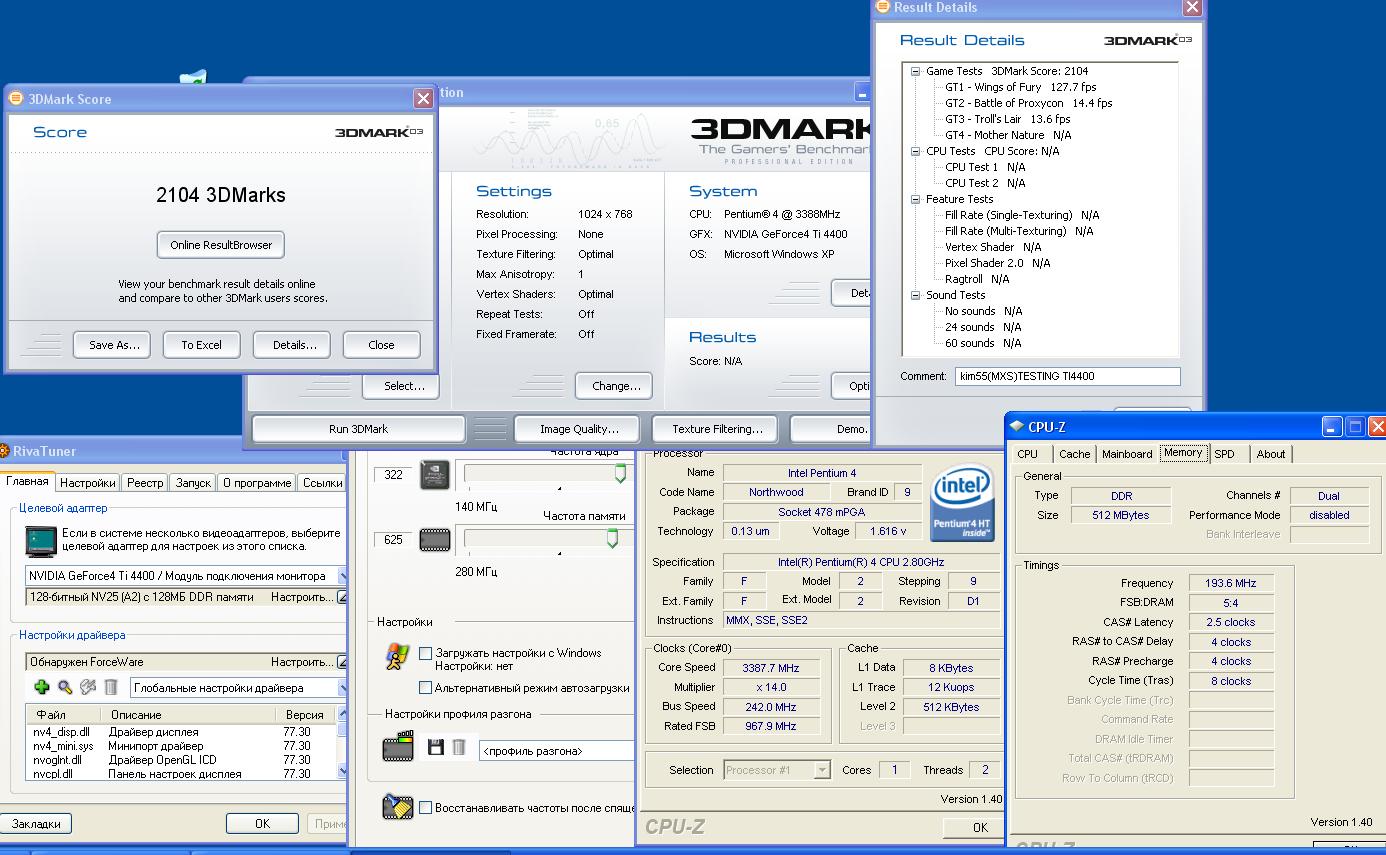Click Настроить arrow button on Обнаружен ForceWare row

tap(341, 662)
